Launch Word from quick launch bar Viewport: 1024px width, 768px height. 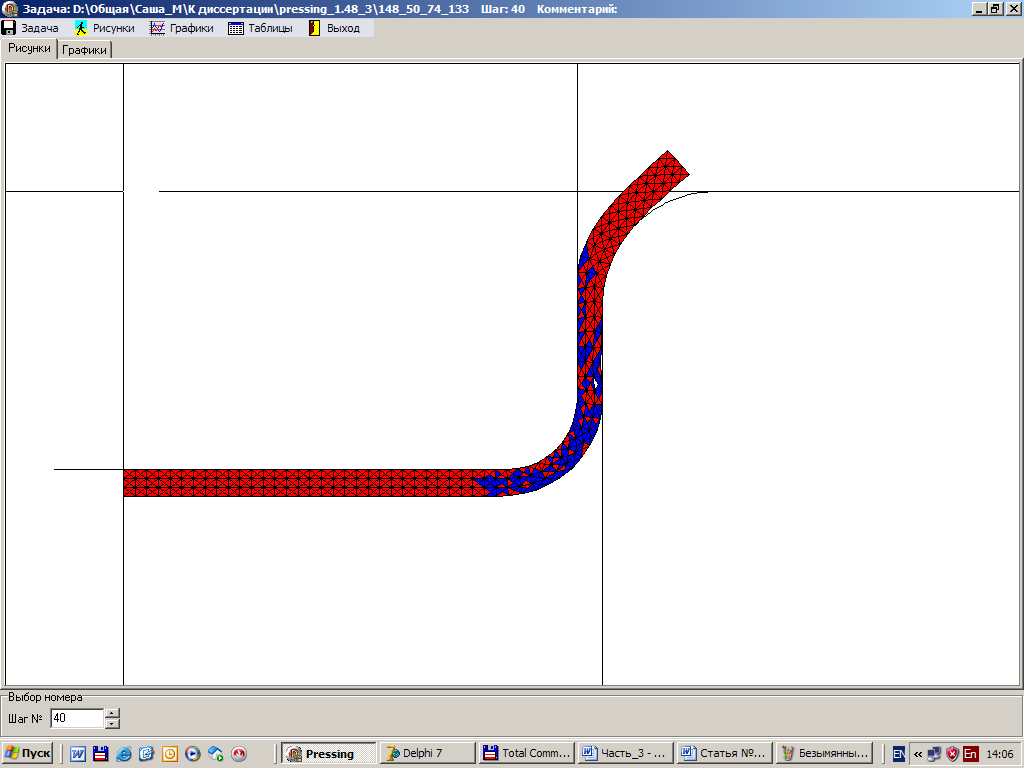point(78,754)
